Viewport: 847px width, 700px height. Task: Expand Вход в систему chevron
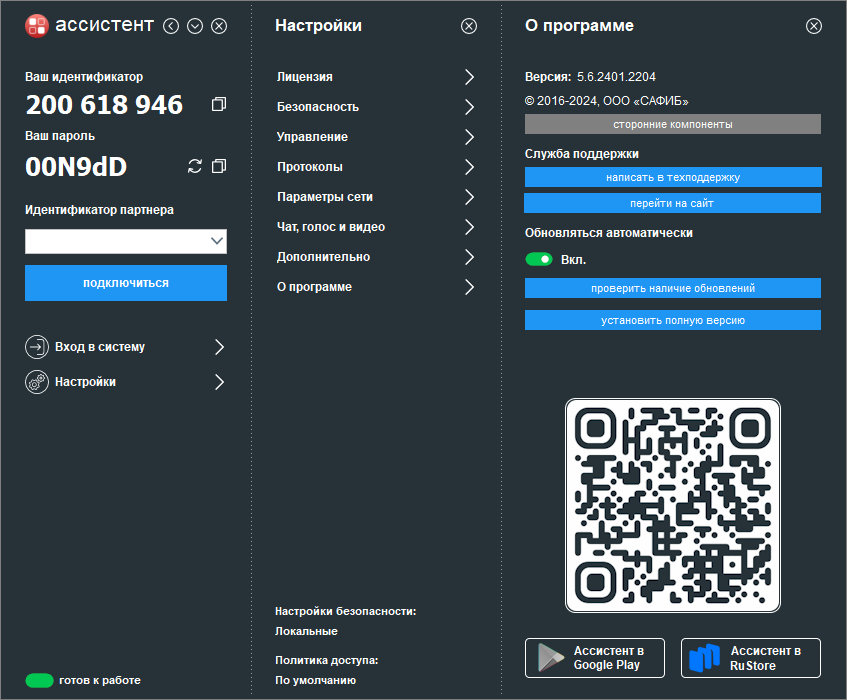click(219, 347)
